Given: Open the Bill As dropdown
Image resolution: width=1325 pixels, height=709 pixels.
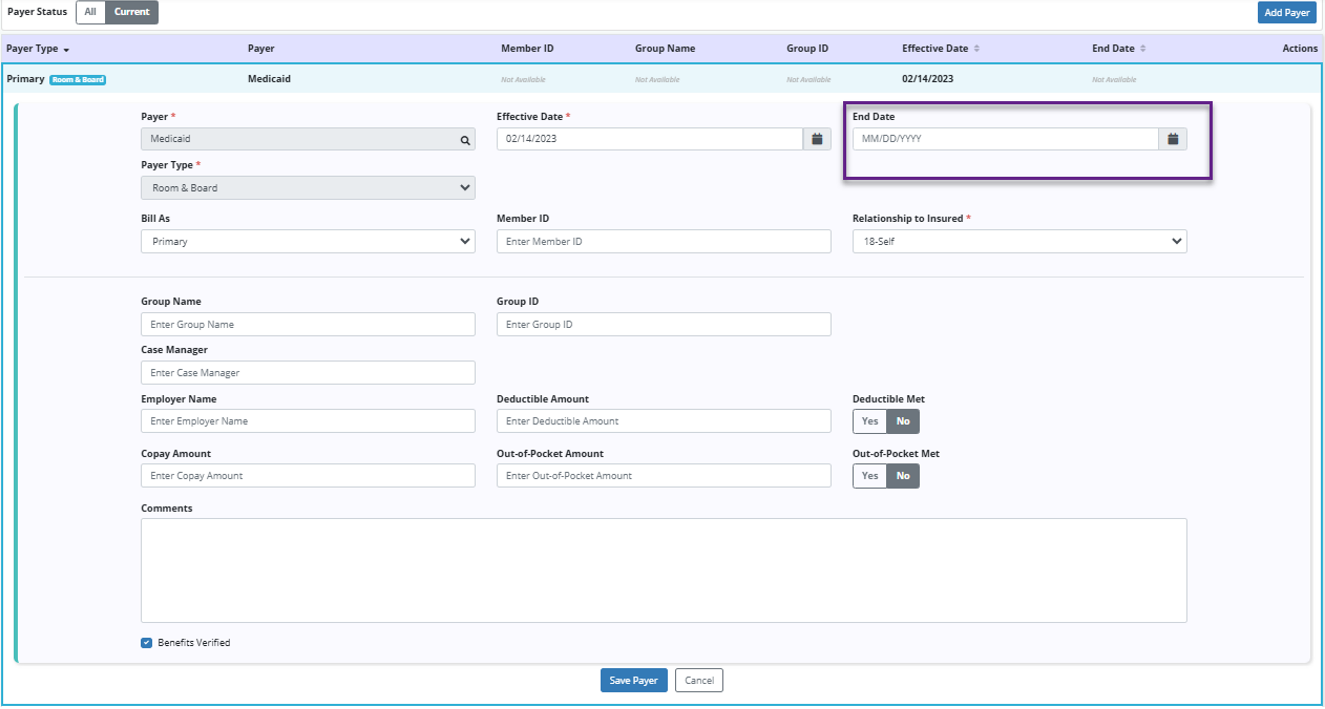Looking at the screenshot, I should pyautogui.click(x=308, y=242).
